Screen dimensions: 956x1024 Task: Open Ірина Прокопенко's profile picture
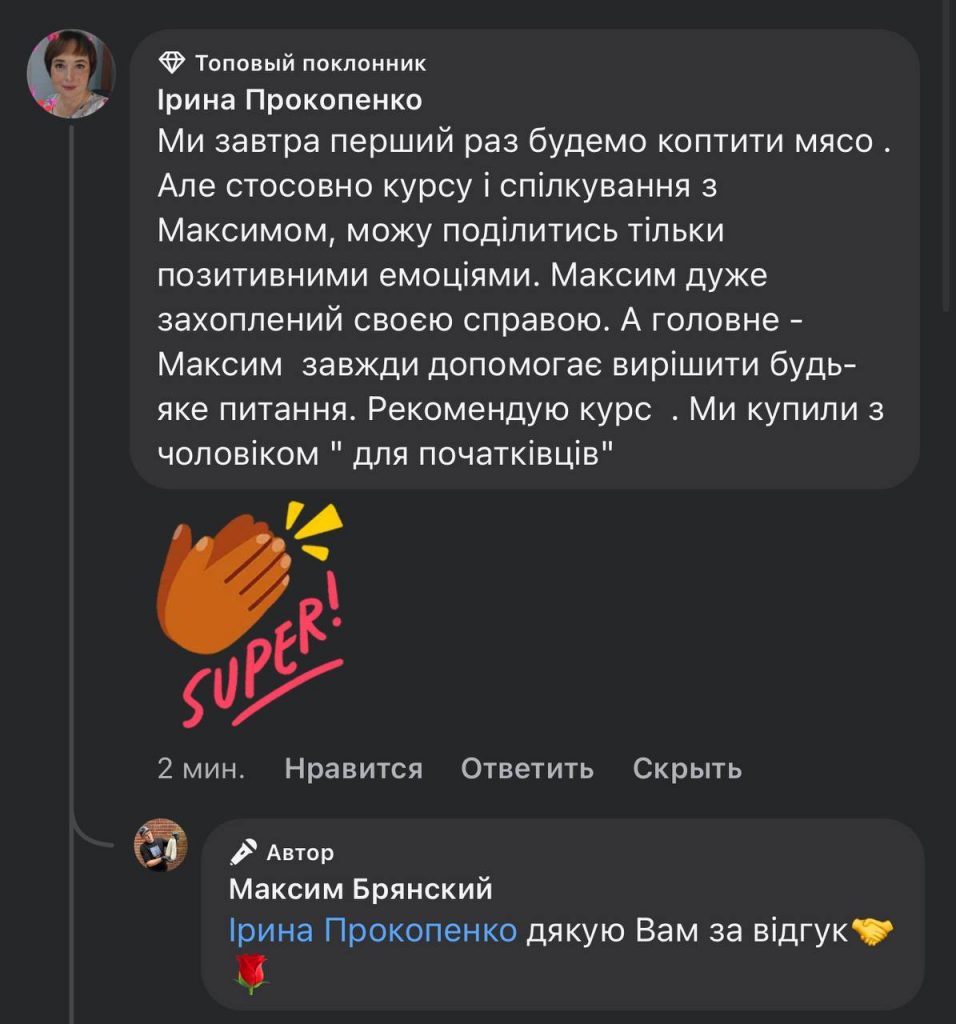70,75
